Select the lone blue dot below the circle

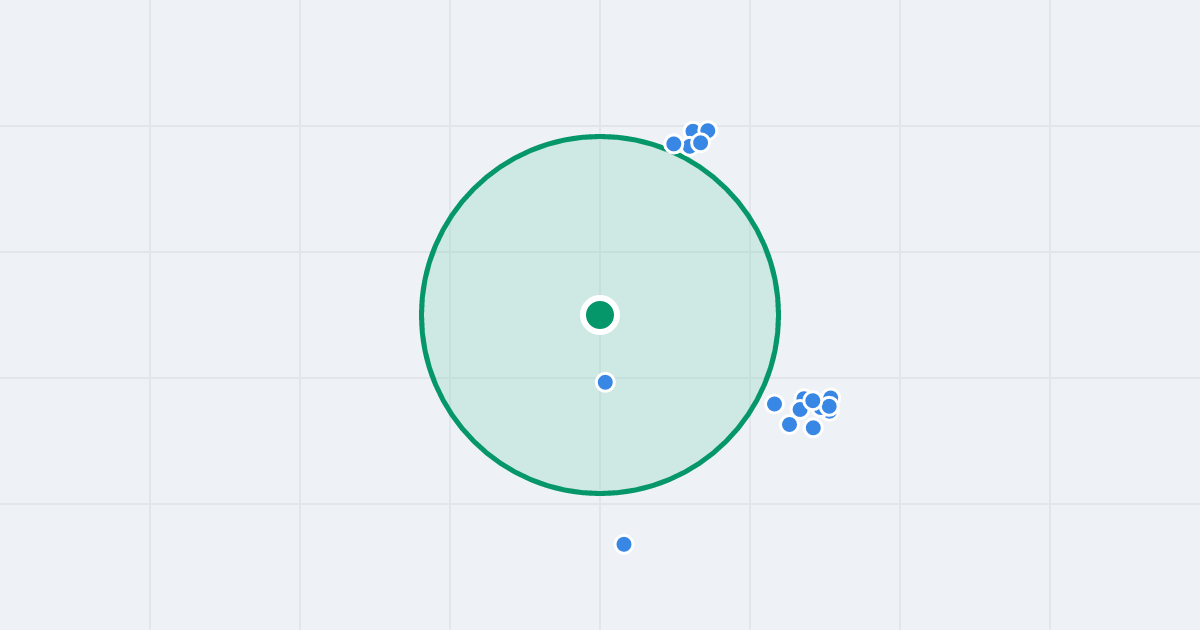coord(624,544)
